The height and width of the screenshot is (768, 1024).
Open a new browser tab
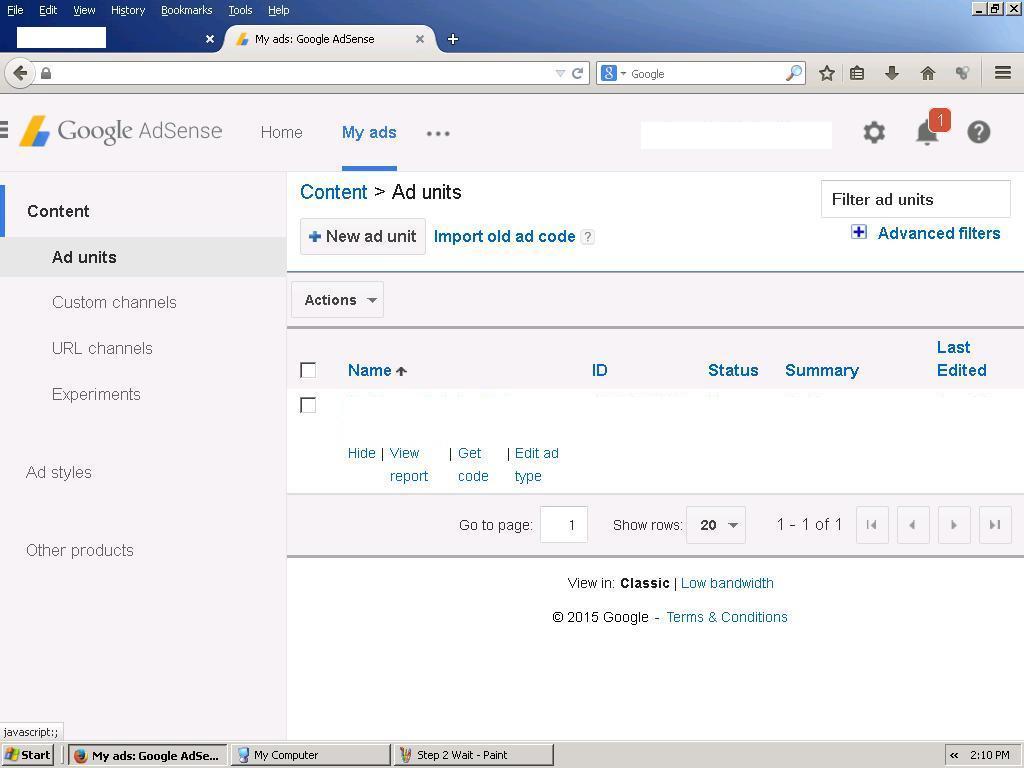point(453,39)
